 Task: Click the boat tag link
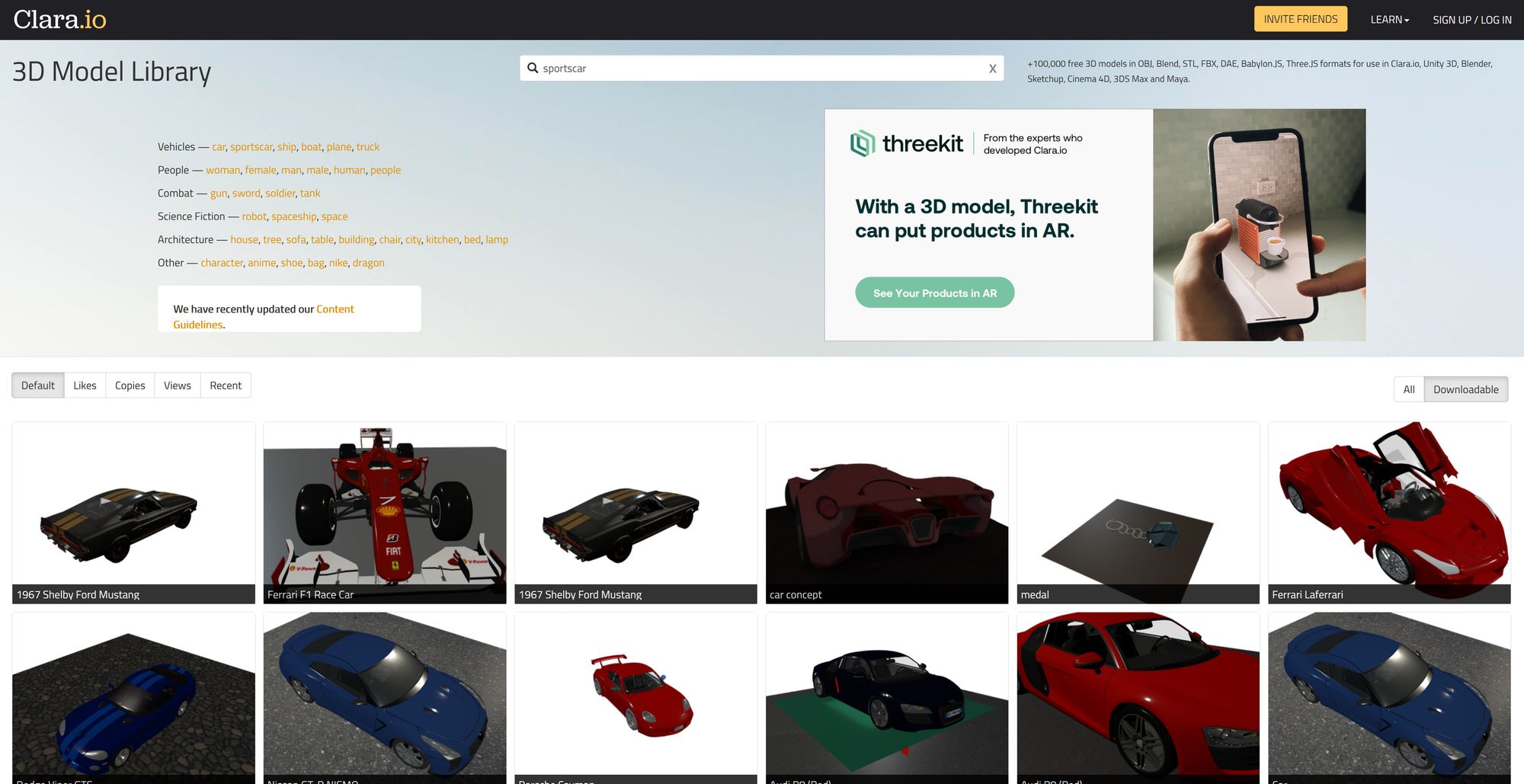tap(311, 147)
